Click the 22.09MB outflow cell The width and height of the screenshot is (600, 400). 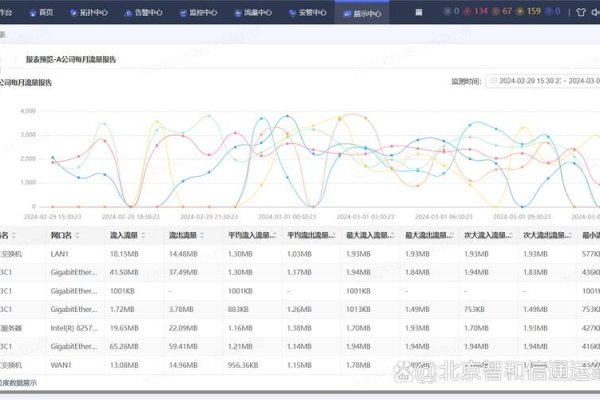183,328
